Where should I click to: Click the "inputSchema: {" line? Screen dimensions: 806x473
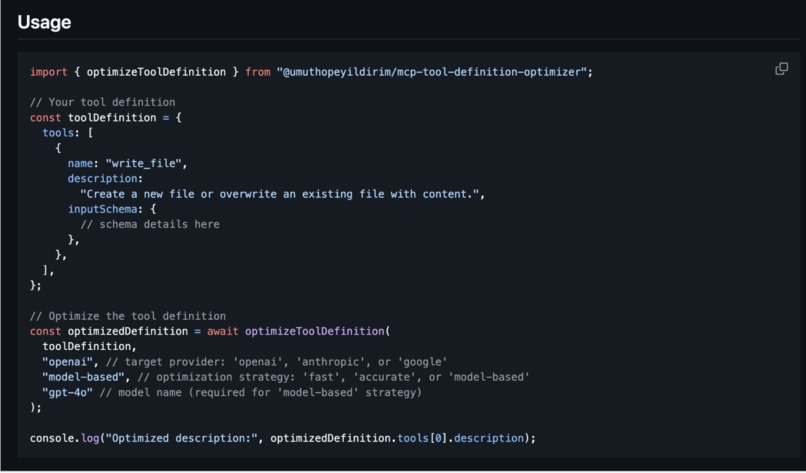click(112, 209)
